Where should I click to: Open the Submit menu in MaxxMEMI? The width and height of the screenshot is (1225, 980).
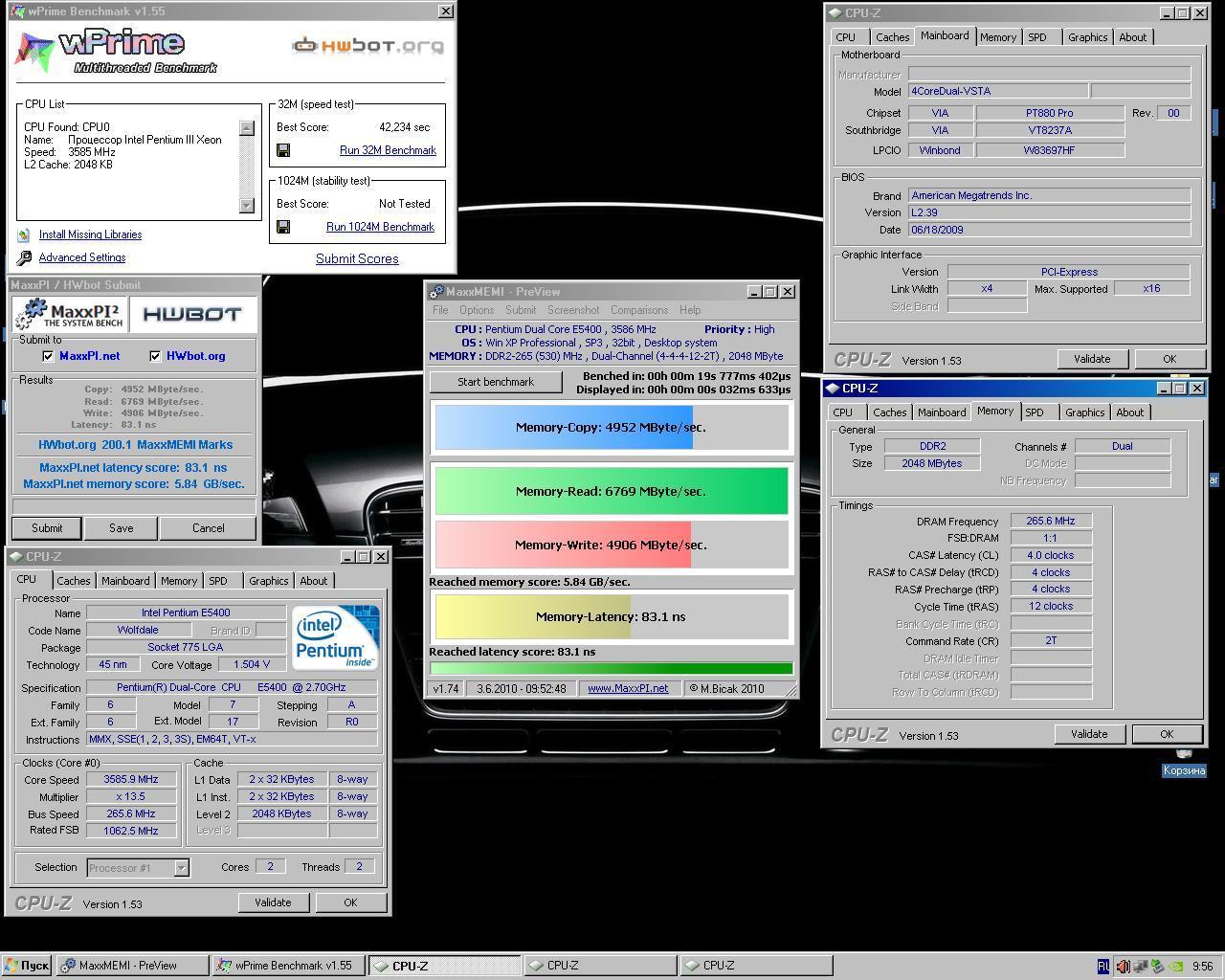(x=521, y=310)
